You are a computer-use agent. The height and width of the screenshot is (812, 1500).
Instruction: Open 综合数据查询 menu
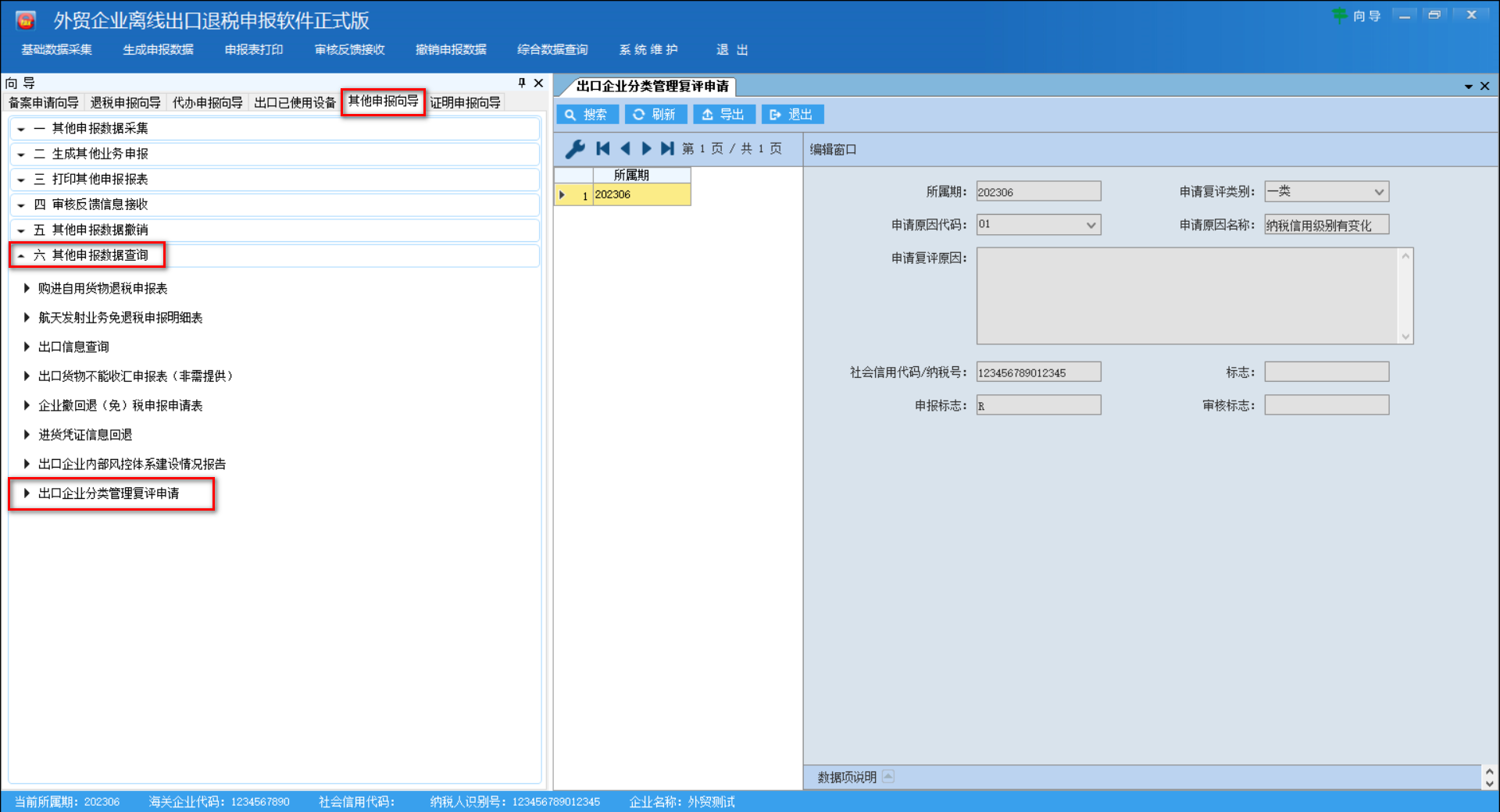(x=552, y=50)
